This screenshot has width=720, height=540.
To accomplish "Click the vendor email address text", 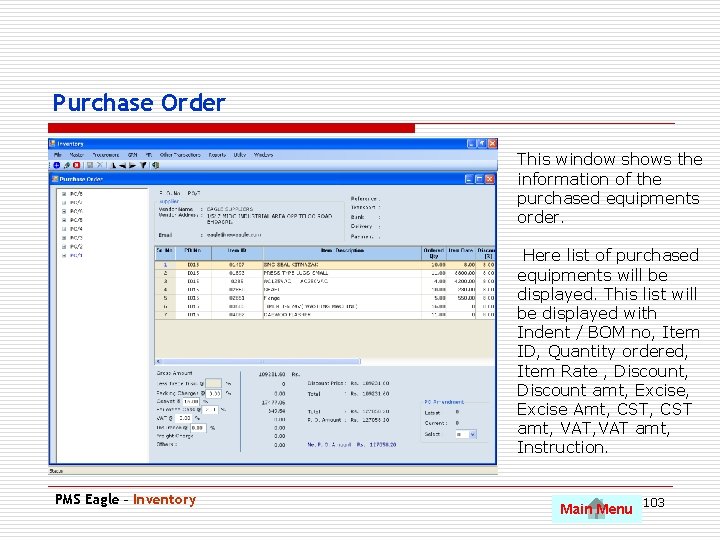I will pos(234,235).
